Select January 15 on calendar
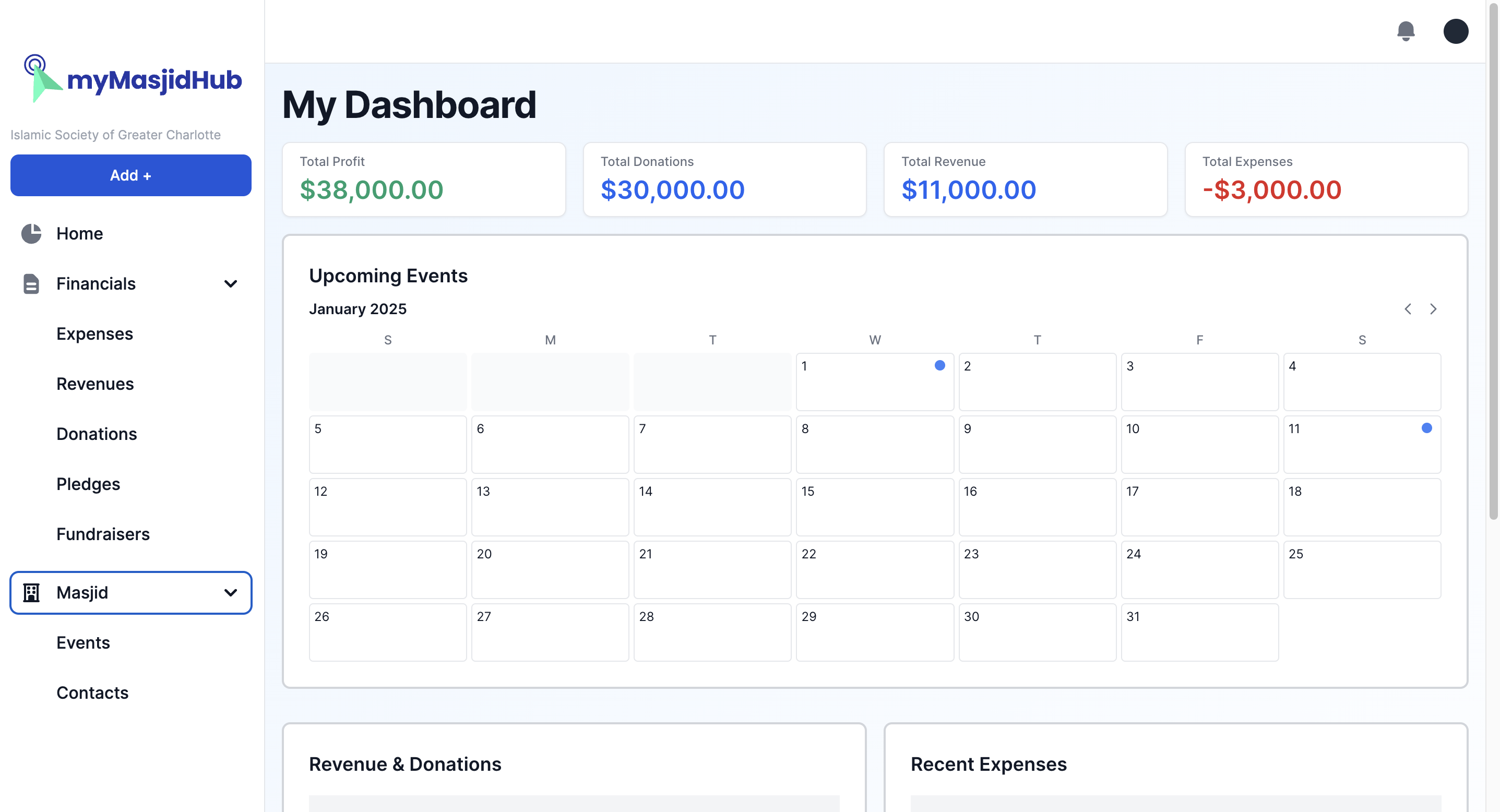Image resolution: width=1500 pixels, height=812 pixels. pyautogui.click(x=875, y=507)
